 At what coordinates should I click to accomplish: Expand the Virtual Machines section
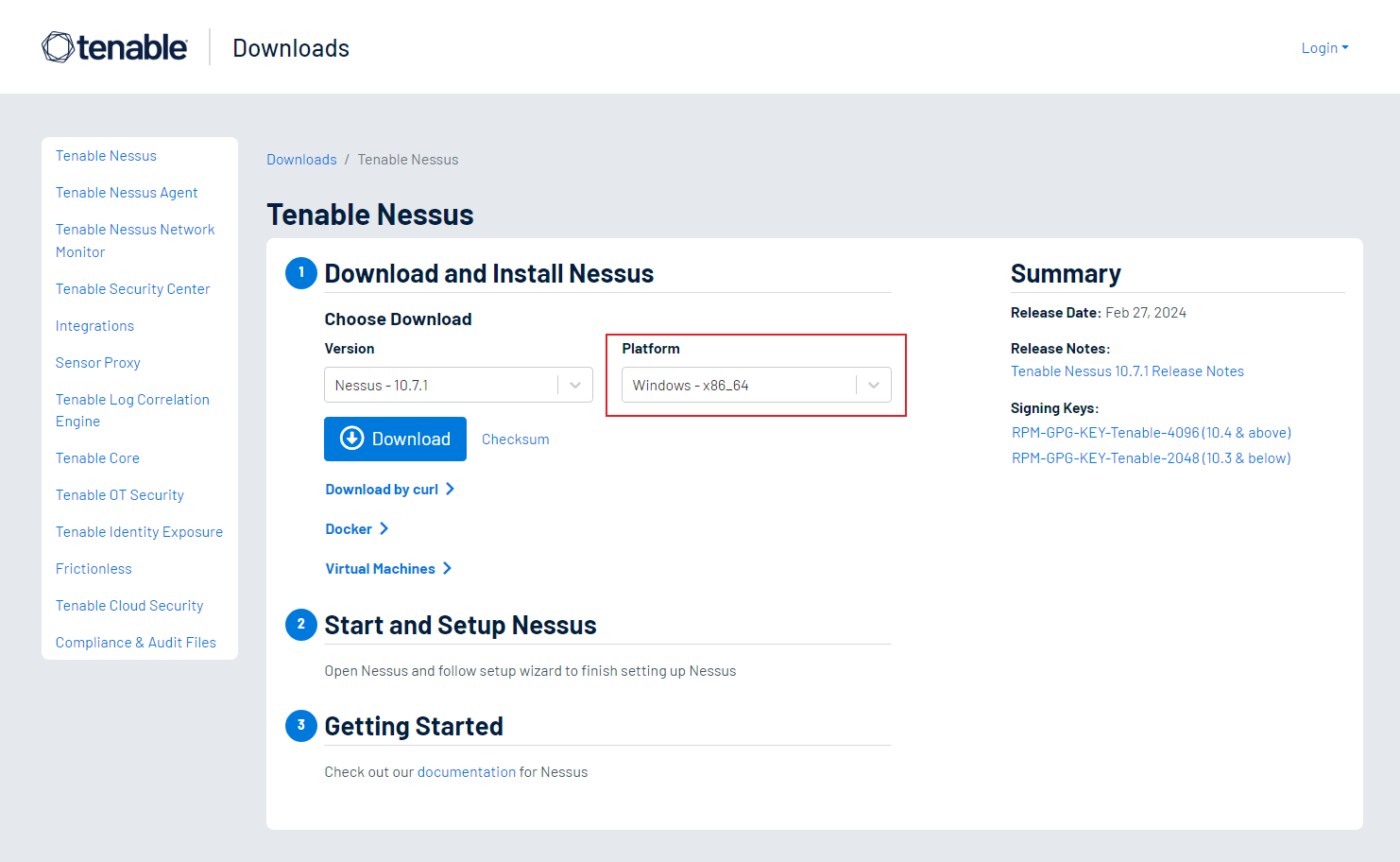pos(388,569)
